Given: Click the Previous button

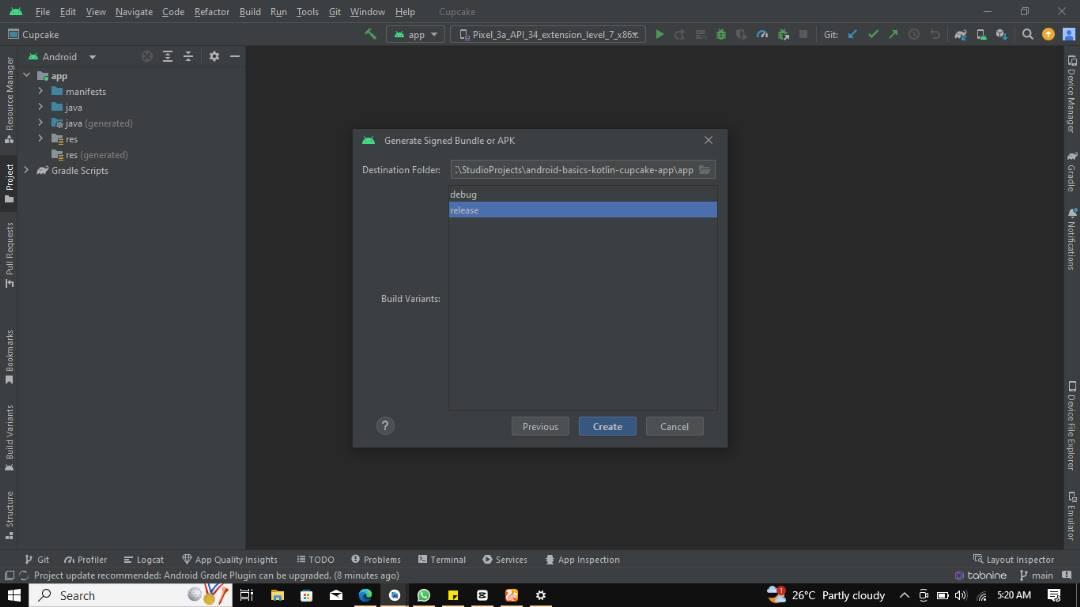Looking at the screenshot, I should click(x=540, y=426).
